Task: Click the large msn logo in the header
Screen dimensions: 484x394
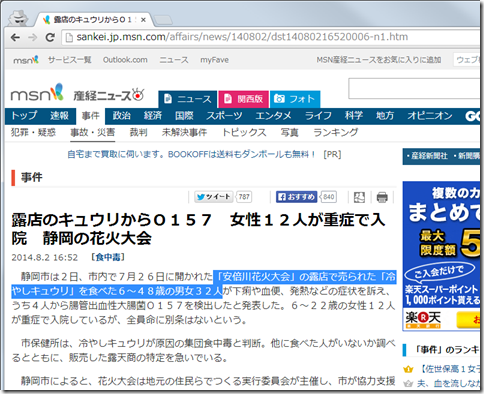Action: click(37, 93)
